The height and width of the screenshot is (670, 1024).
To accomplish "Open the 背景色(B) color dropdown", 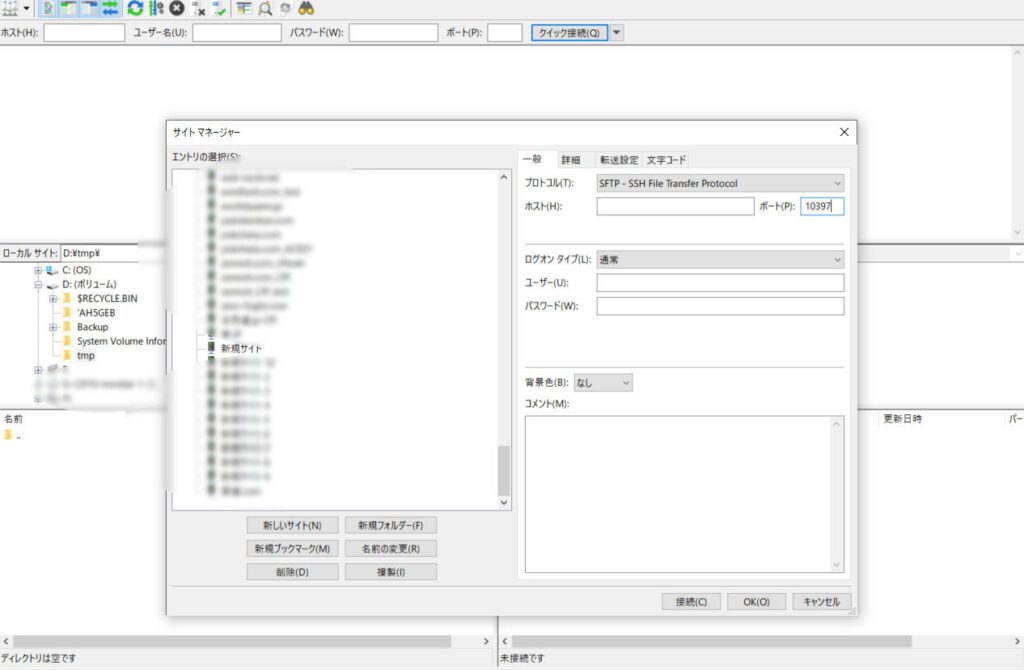I will pyautogui.click(x=603, y=383).
